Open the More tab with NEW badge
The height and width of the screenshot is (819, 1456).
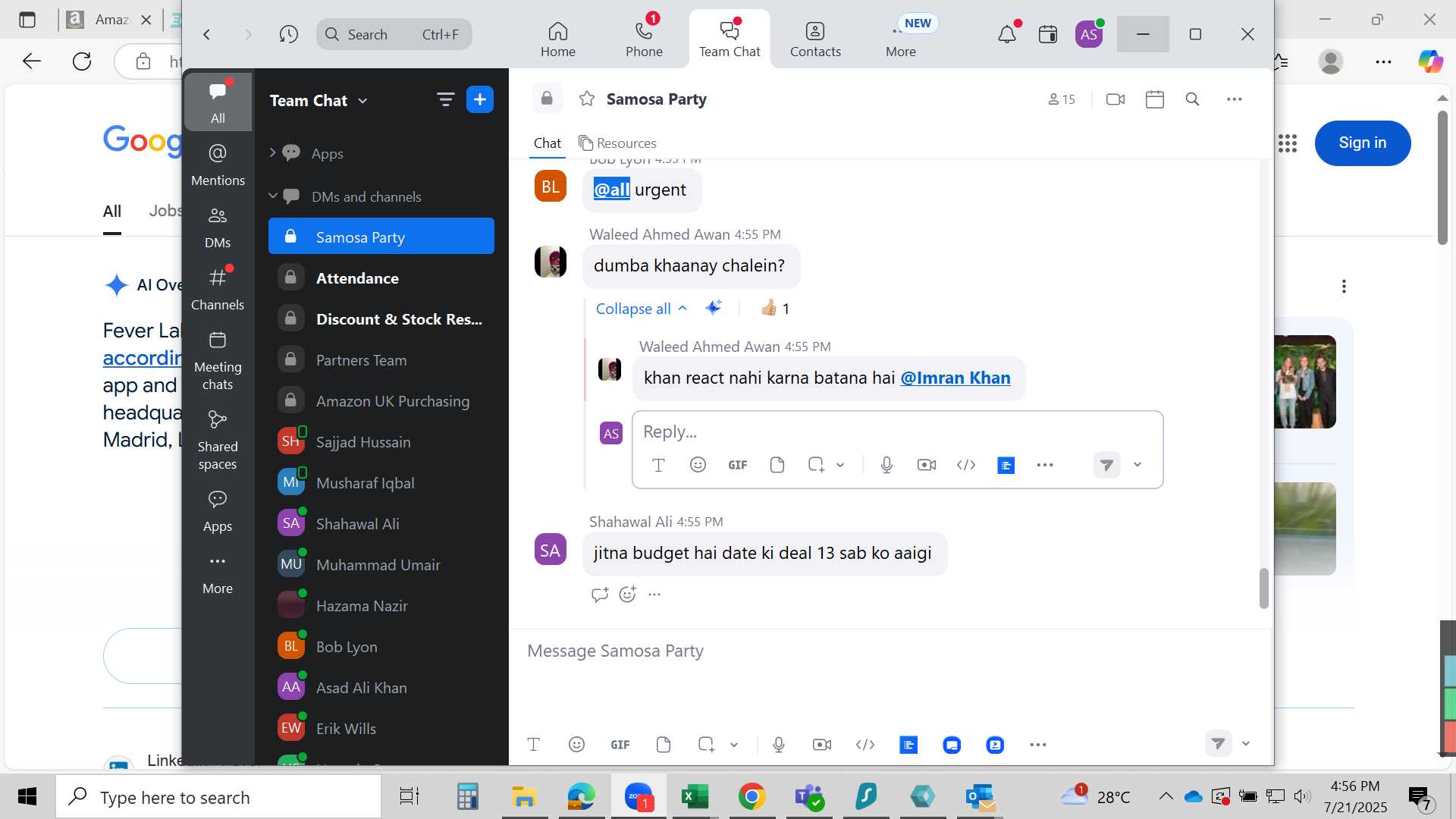pyautogui.click(x=901, y=39)
